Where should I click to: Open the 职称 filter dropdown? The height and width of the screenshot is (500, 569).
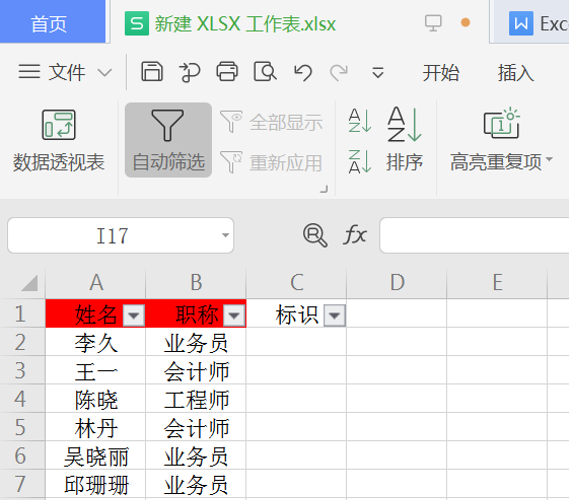tap(234, 315)
